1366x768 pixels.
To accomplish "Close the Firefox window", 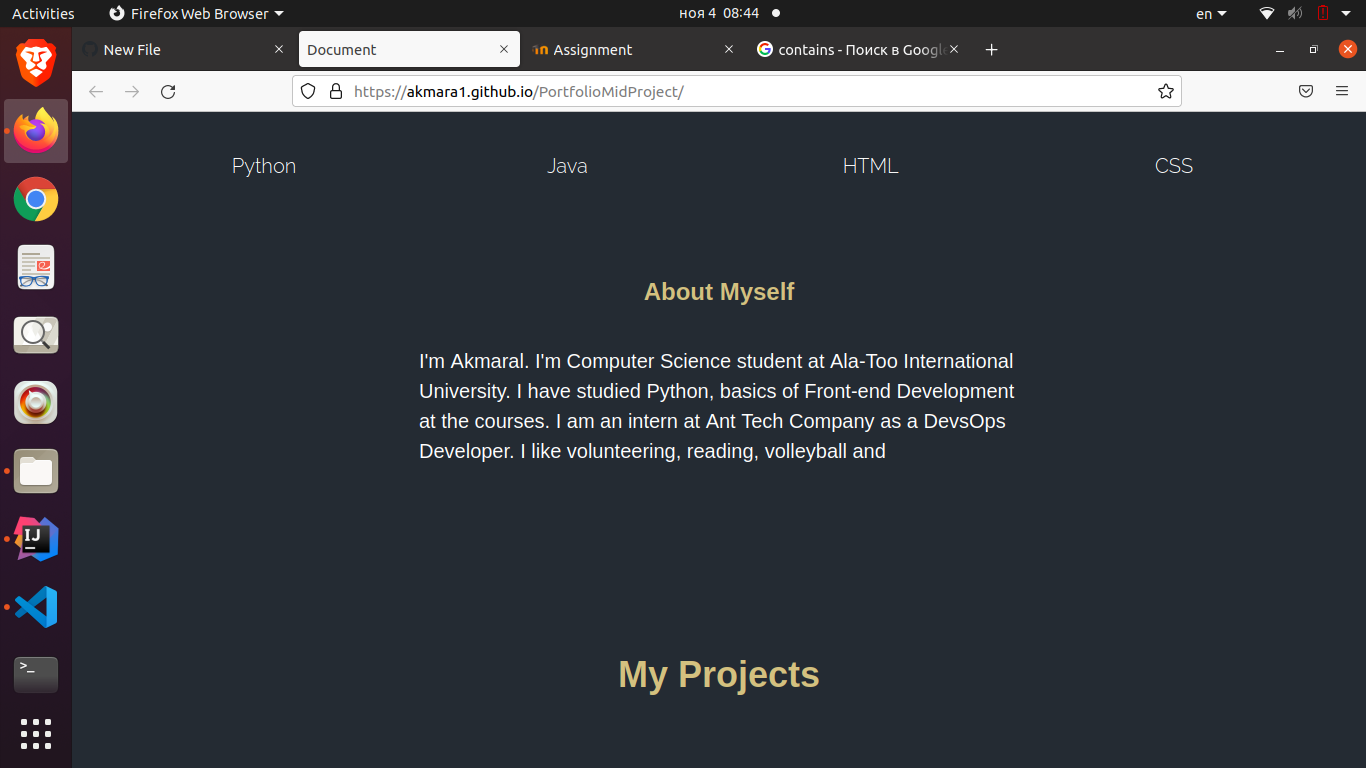I will coord(1348,49).
